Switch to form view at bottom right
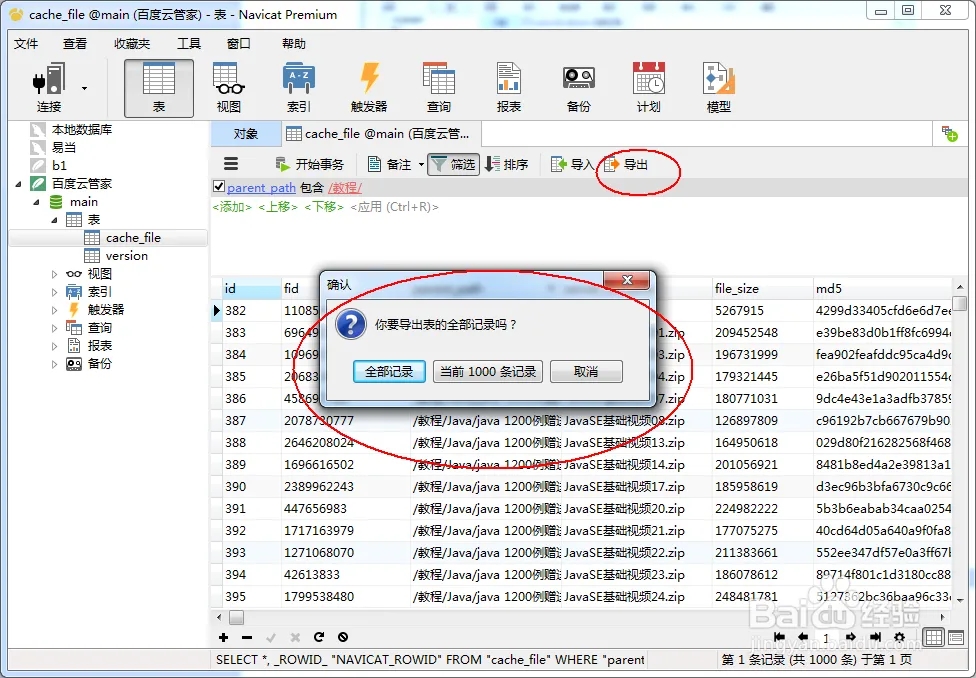This screenshot has height=678, width=976. [x=954, y=637]
